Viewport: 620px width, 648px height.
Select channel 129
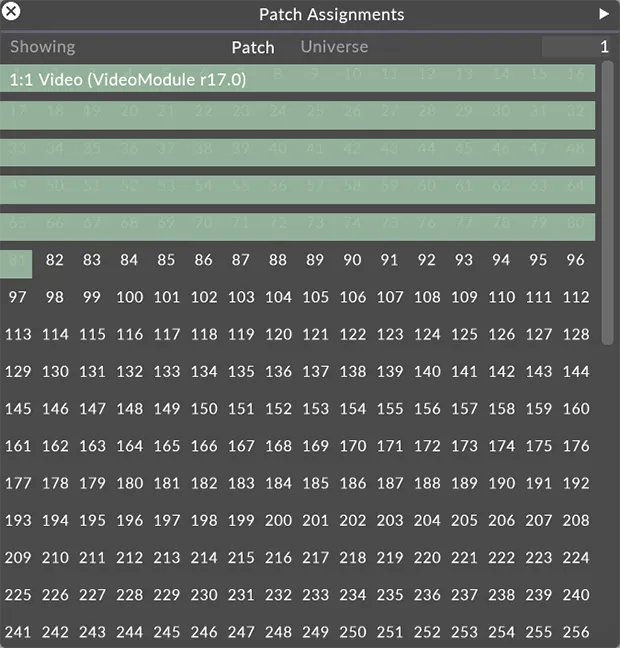point(18,372)
